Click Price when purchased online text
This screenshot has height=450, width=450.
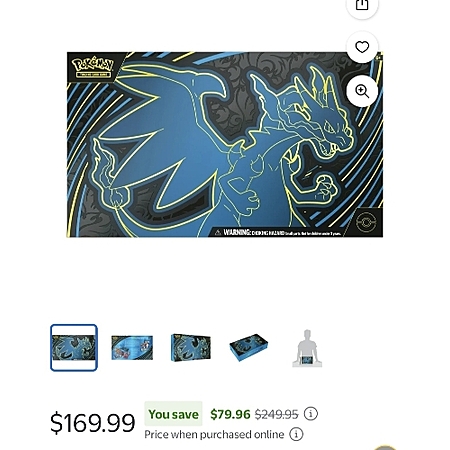pyautogui.click(x=214, y=435)
